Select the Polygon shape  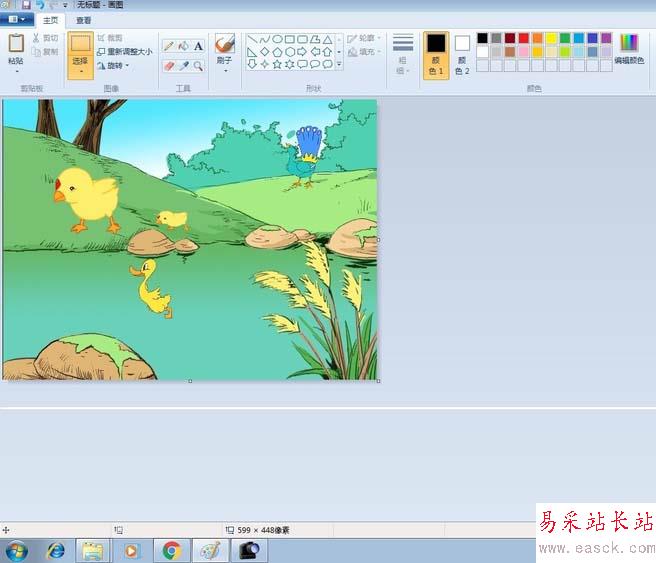point(315,39)
